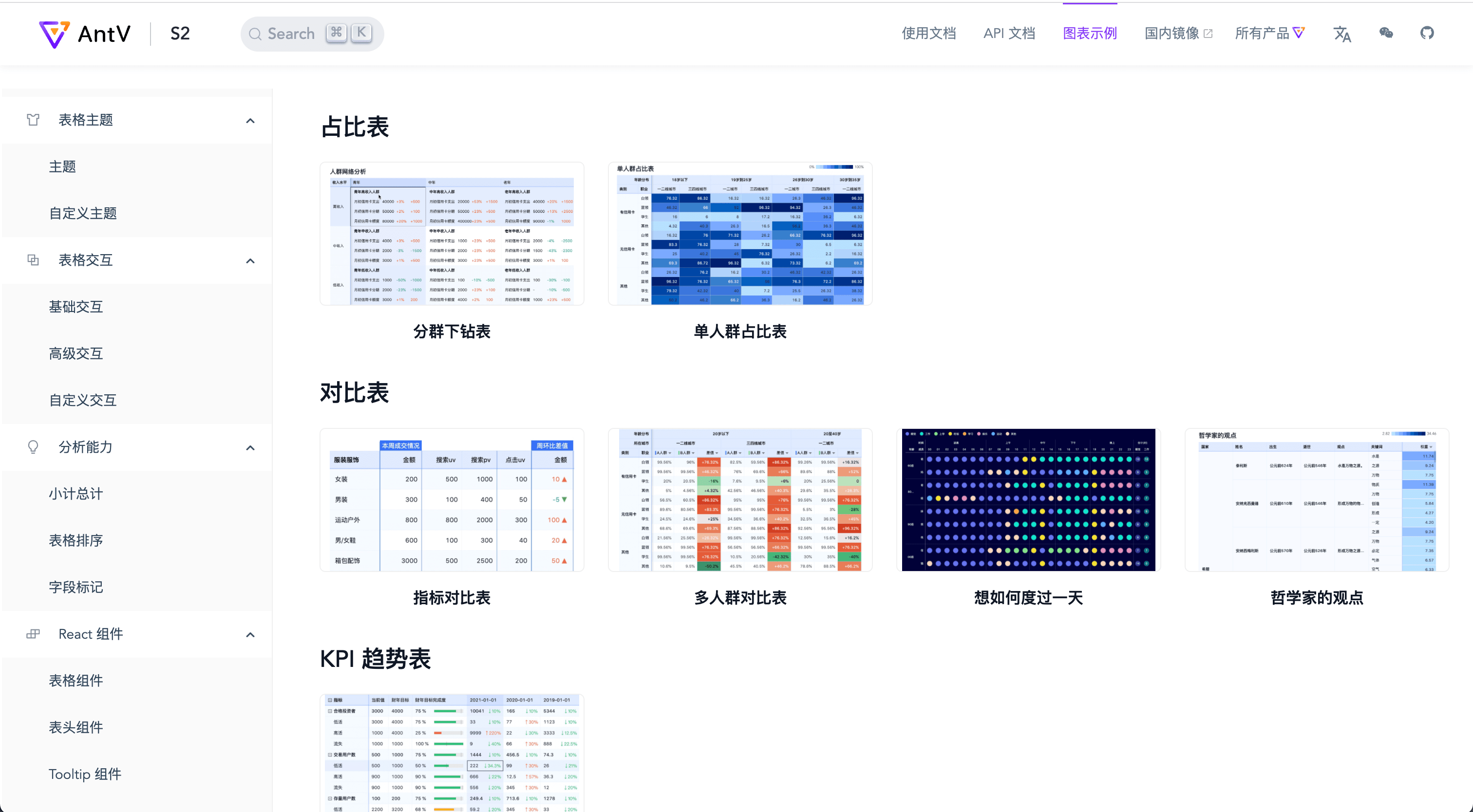The width and height of the screenshot is (1473, 812).
Task: Click the shirt icon beside 表格主题
Action: pos(33,120)
